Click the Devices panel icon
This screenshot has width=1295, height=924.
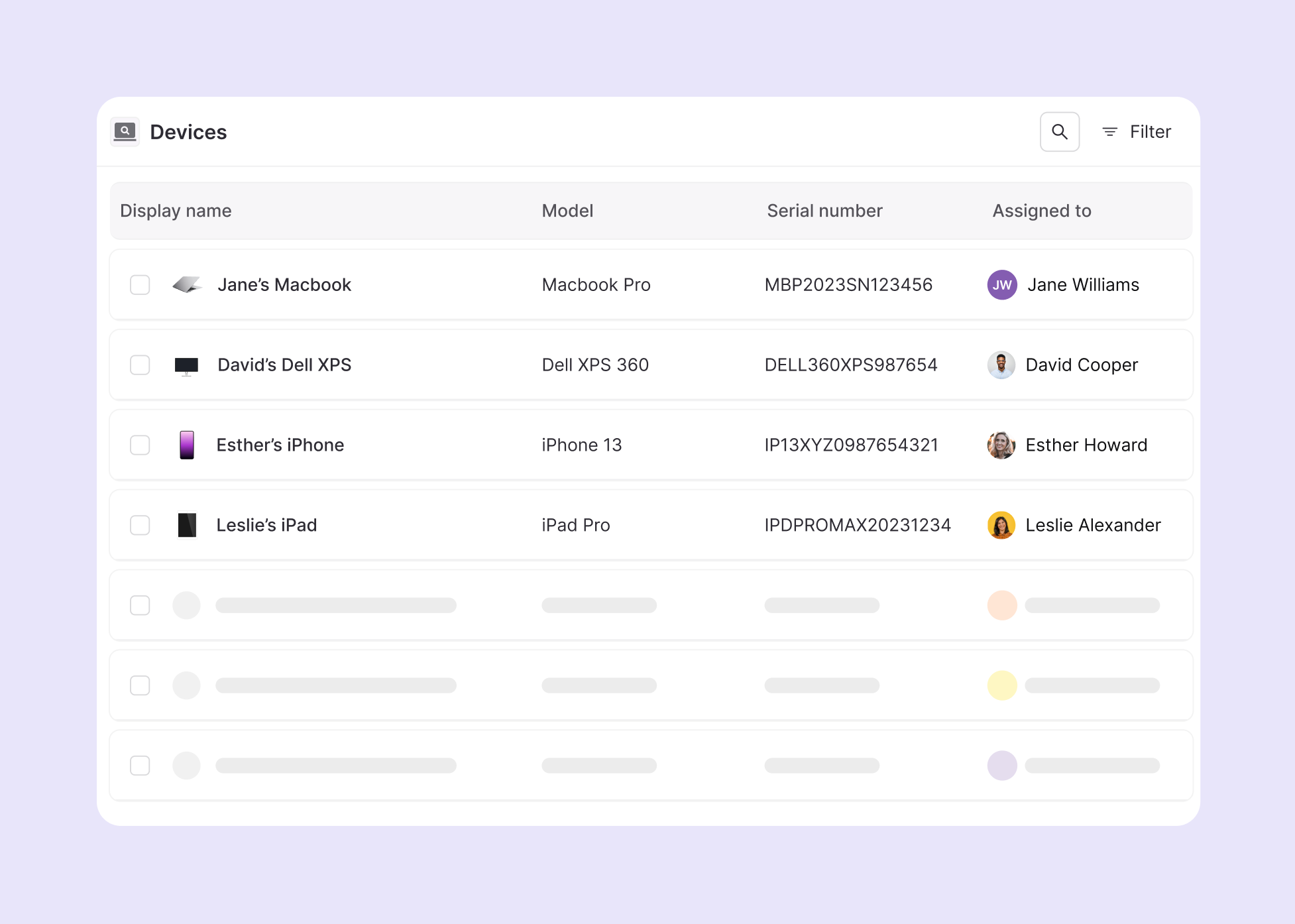(x=125, y=131)
